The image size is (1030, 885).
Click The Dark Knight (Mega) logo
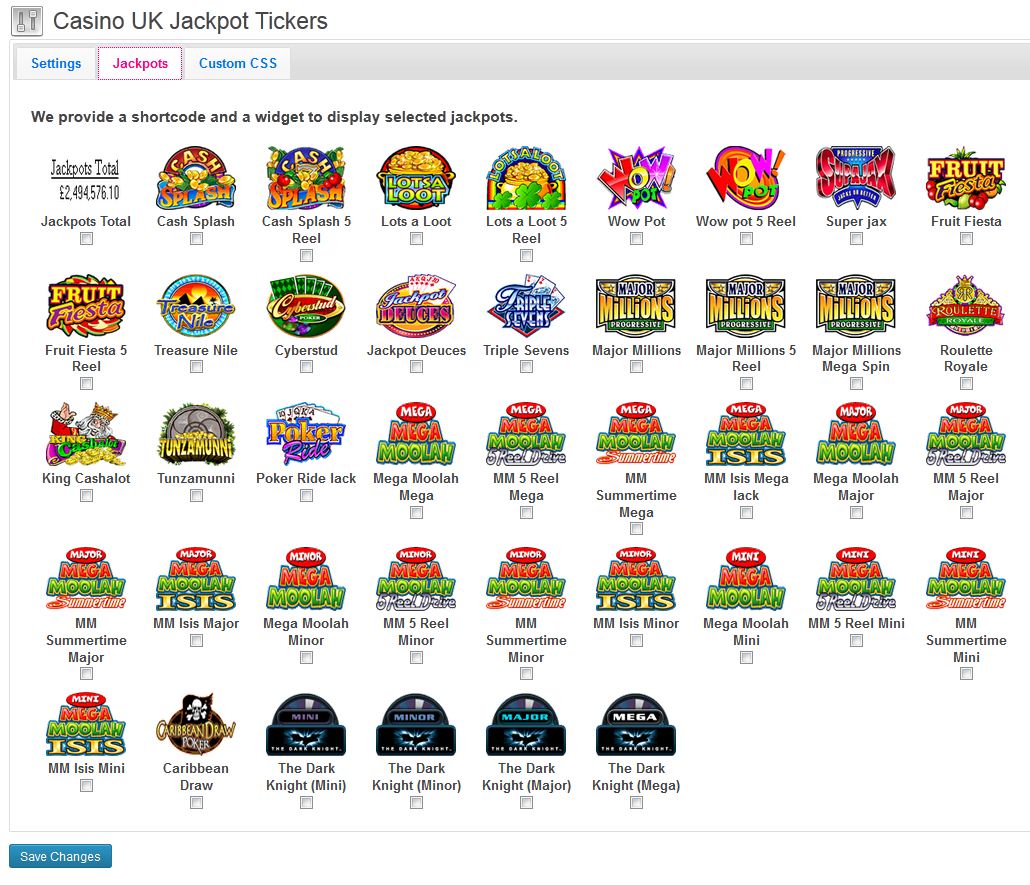pos(636,724)
